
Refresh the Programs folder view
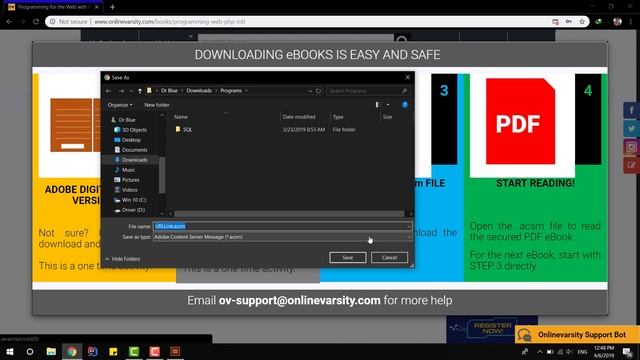318,91
